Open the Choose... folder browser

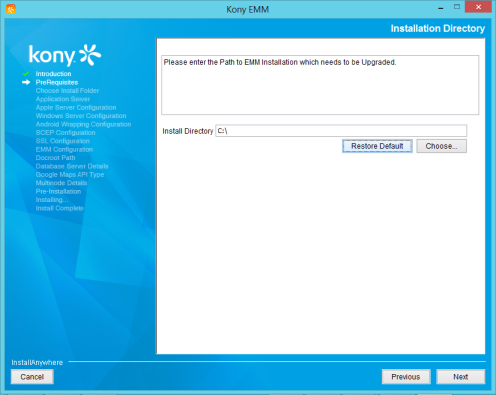[441, 146]
